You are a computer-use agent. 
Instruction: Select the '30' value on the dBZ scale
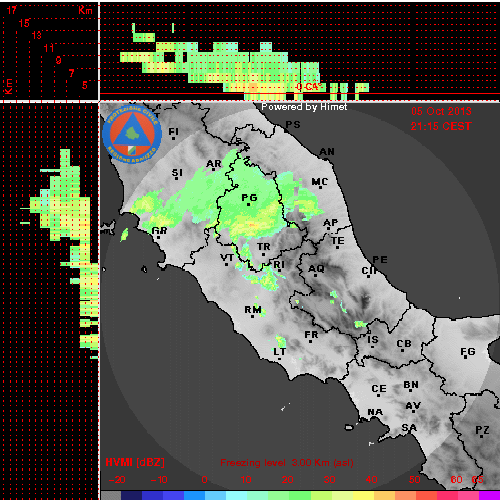(329, 480)
